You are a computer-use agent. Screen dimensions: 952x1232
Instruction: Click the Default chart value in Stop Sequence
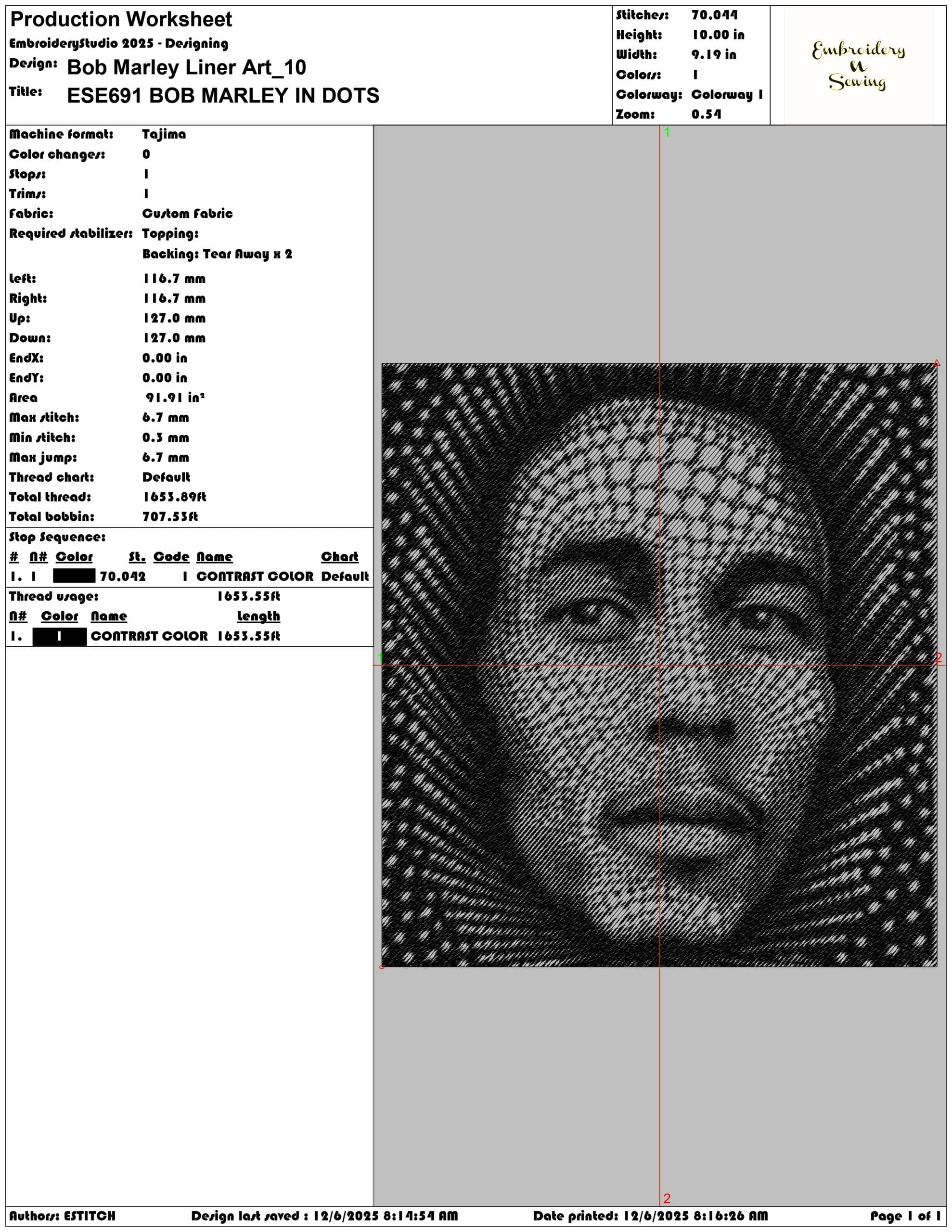tap(345, 577)
